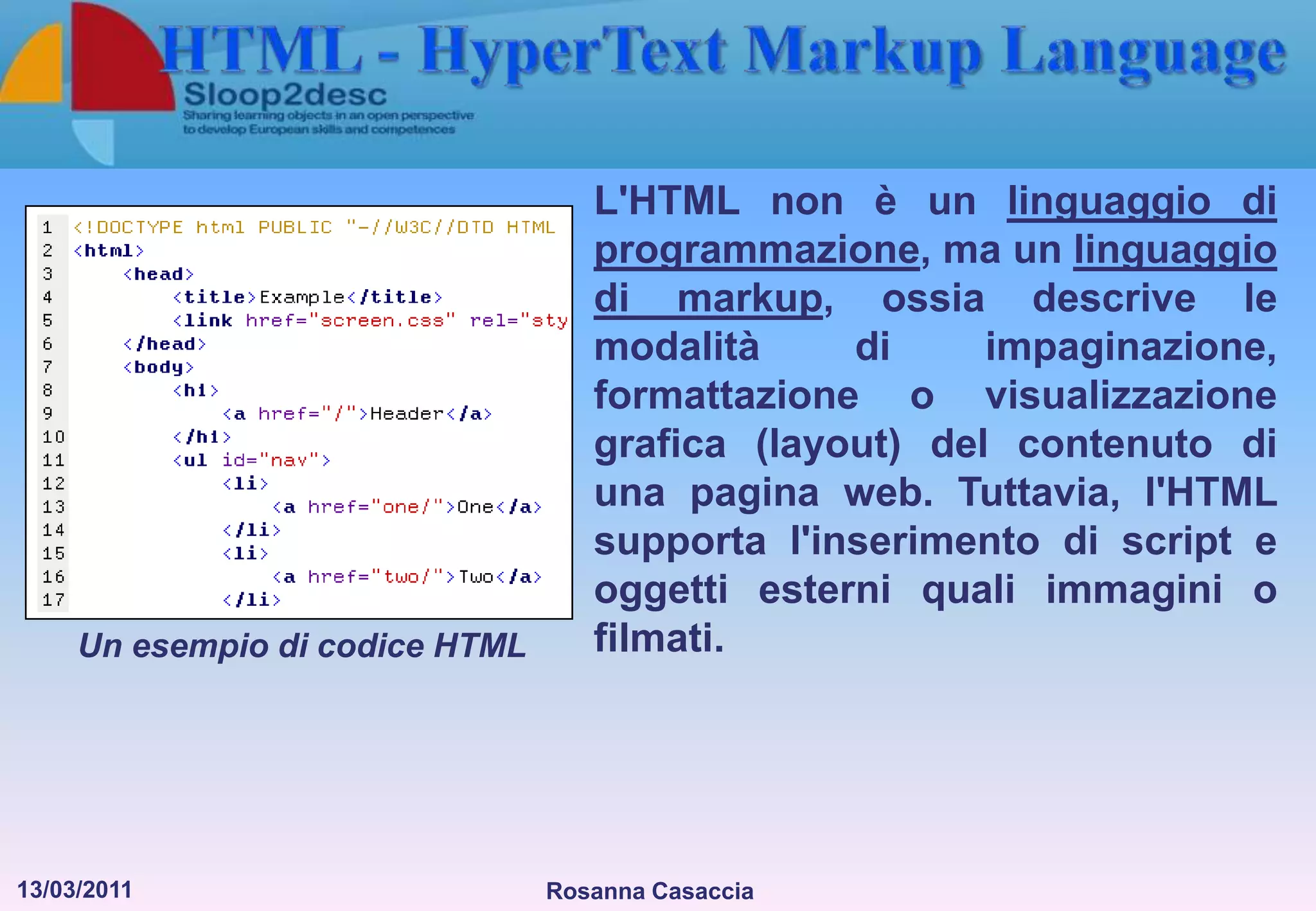The image size is (1316, 911).
Task: Click the <body> tag in code
Action: [x=159, y=367]
